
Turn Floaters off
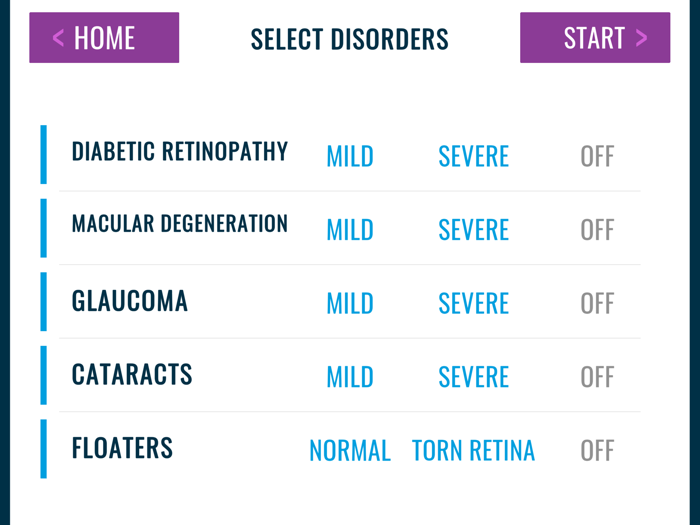597,451
